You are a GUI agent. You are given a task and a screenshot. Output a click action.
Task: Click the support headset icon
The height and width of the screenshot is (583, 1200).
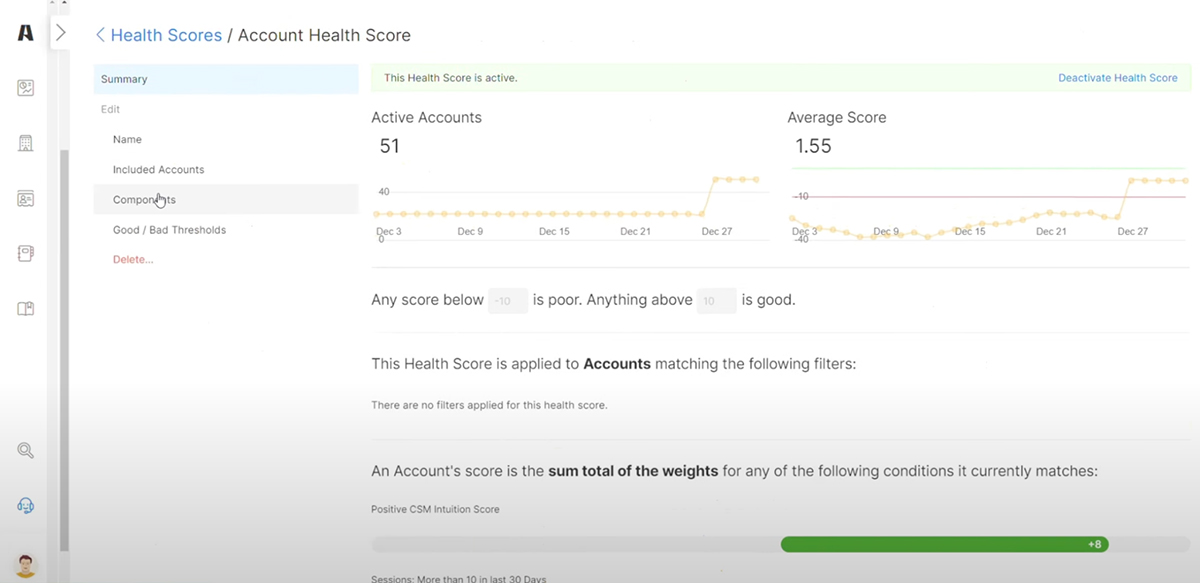coord(25,505)
